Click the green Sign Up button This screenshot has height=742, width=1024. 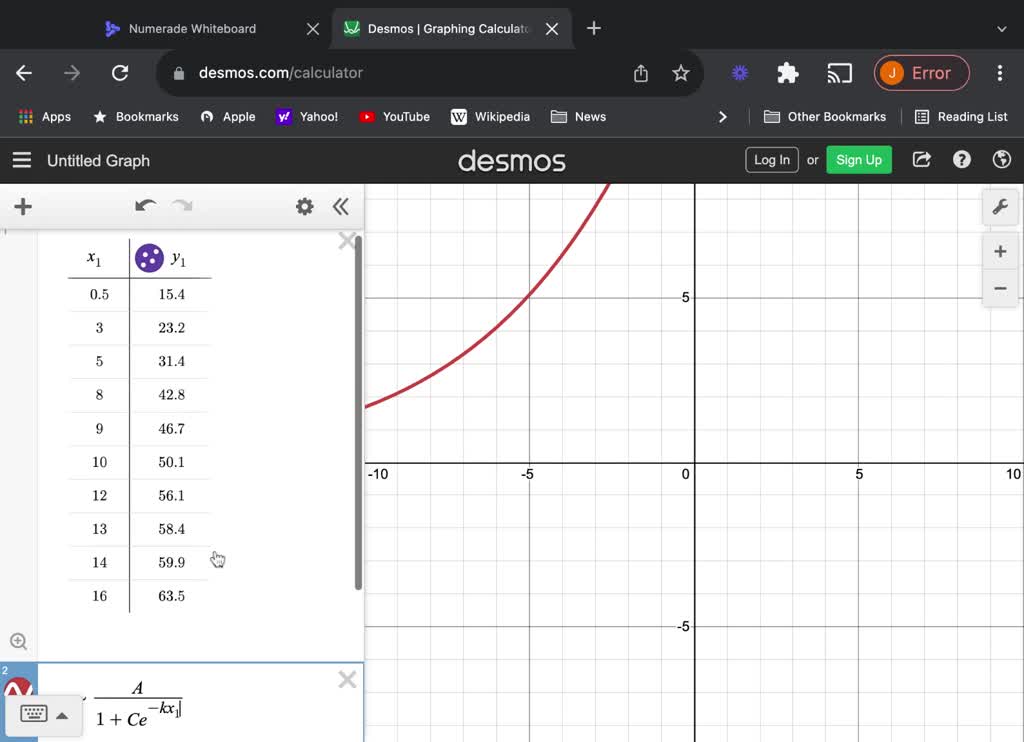pos(858,159)
